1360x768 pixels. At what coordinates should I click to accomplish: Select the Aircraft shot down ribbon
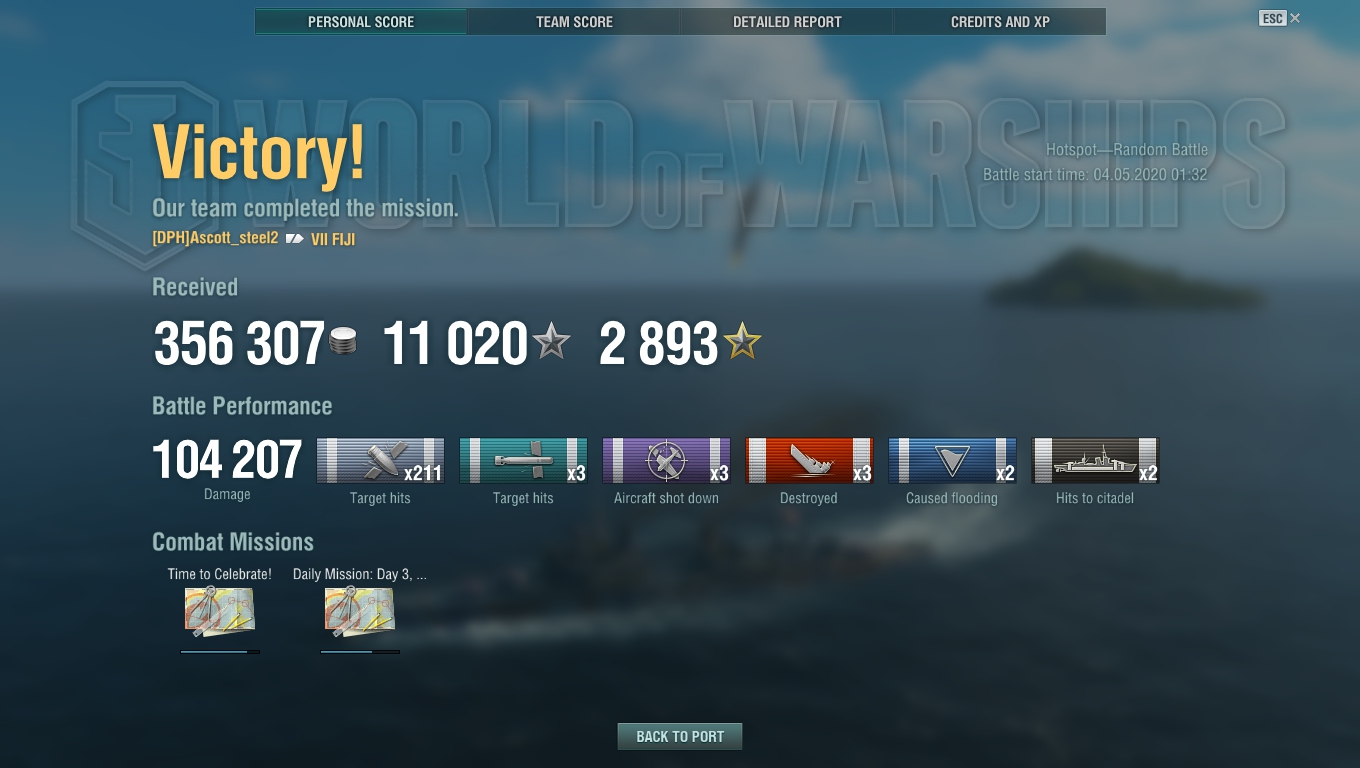pos(666,461)
